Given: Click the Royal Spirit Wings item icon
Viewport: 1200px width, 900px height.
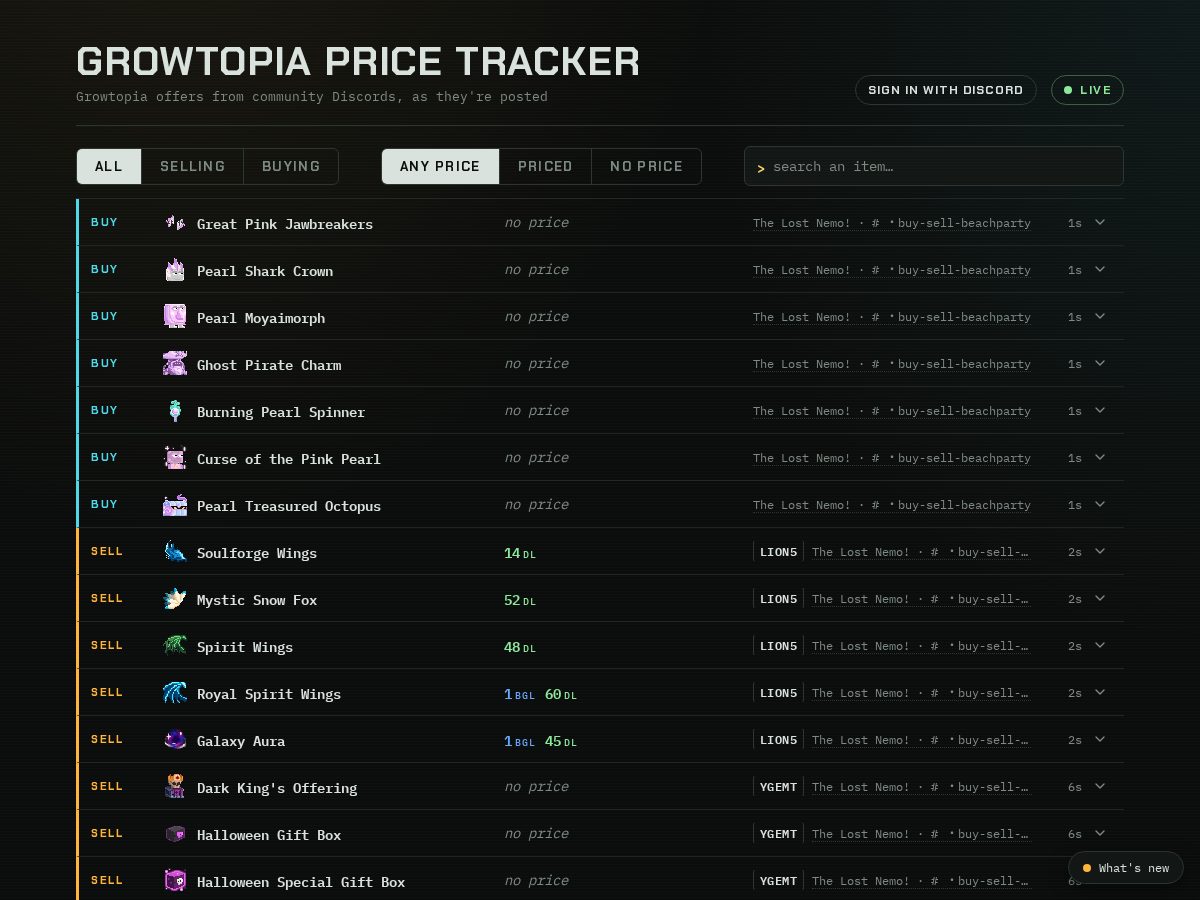Looking at the screenshot, I should coord(175,693).
